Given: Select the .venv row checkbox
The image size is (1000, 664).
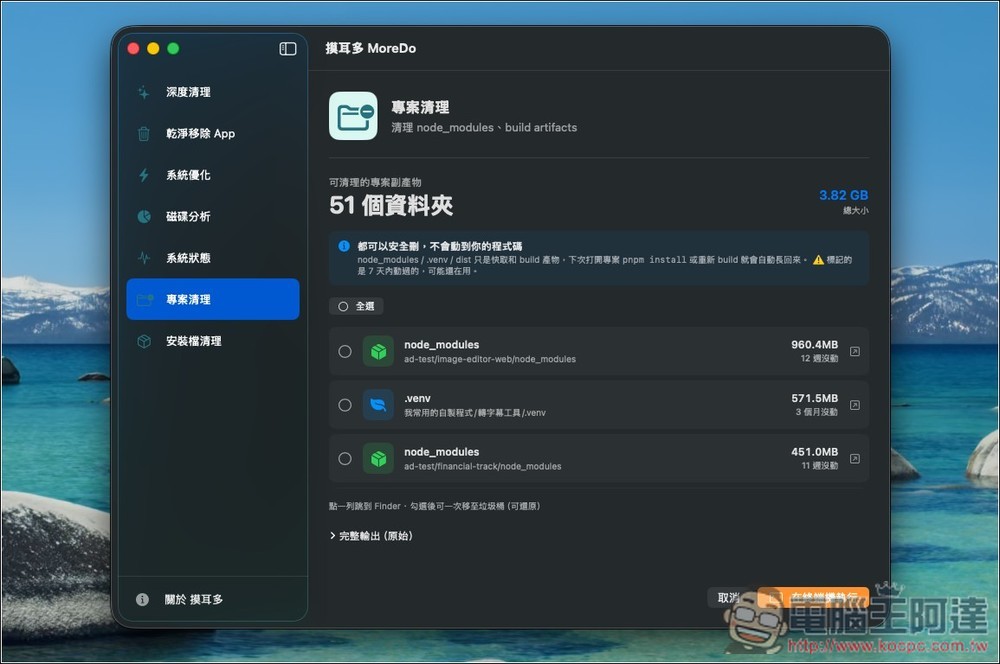Looking at the screenshot, I should [x=345, y=405].
